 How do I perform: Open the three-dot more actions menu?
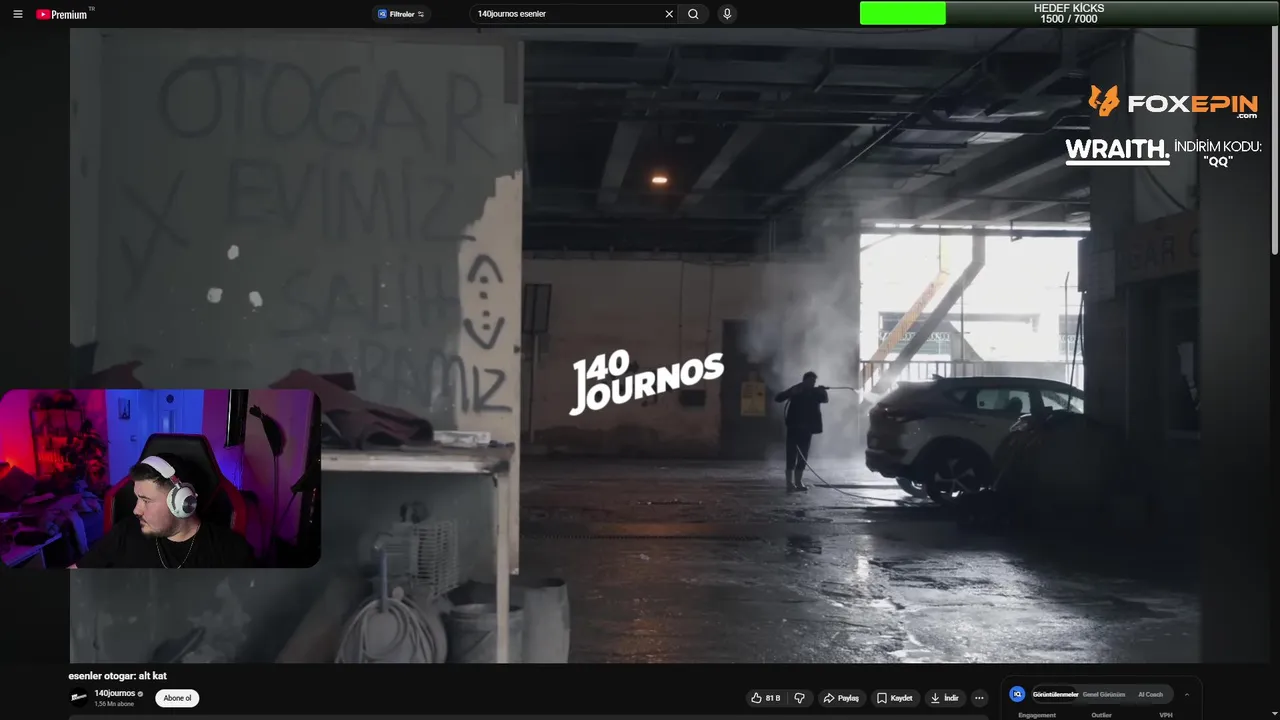pyautogui.click(x=979, y=698)
